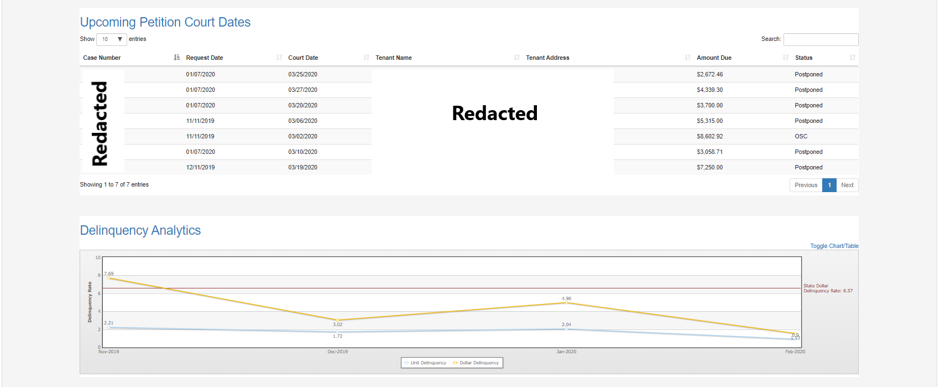Sort table by Request Date icon

[279, 58]
